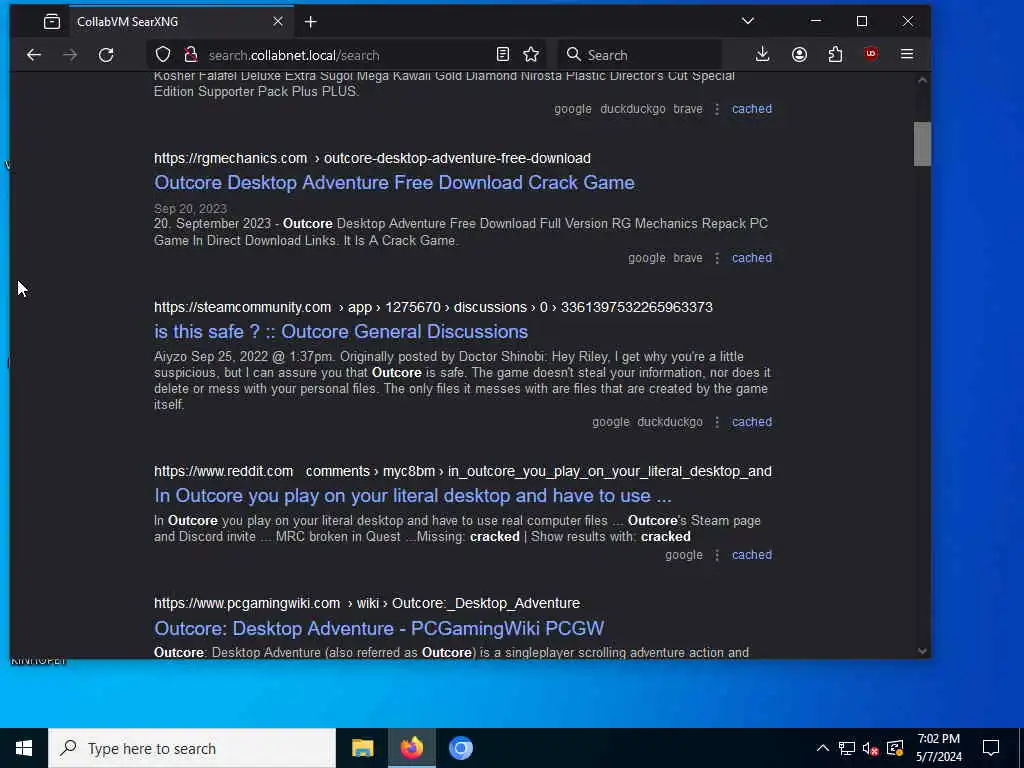Expand options dots for steamcommunity result
1024x768 pixels.
(717, 422)
